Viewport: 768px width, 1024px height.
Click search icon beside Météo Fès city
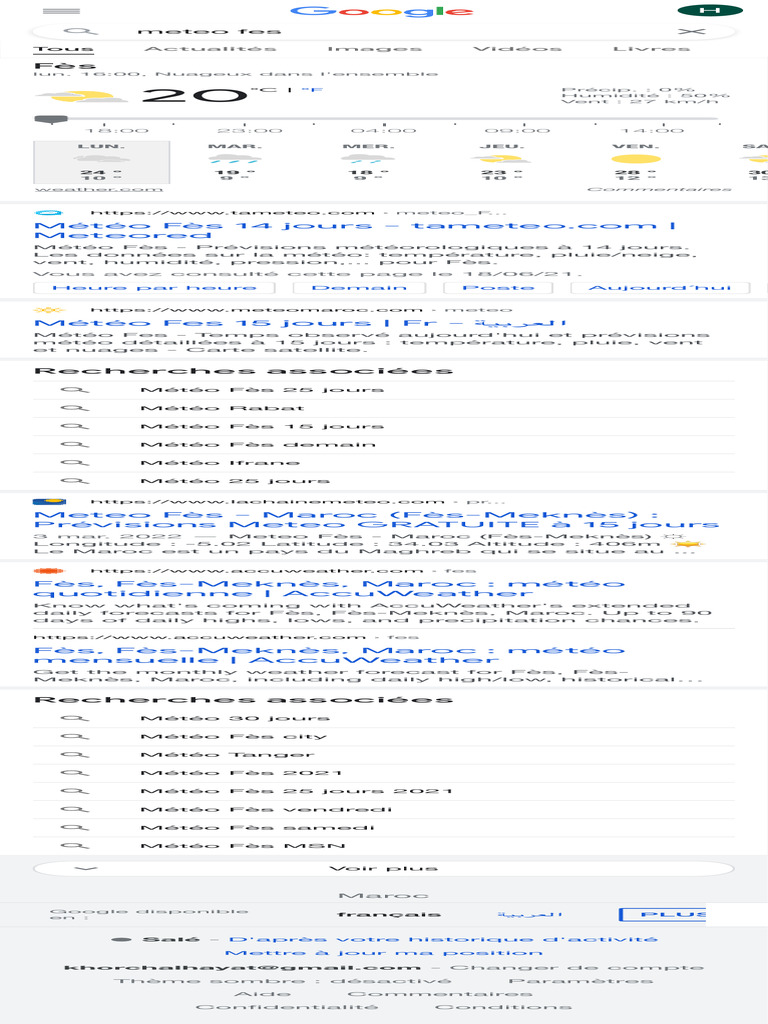coord(74,737)
